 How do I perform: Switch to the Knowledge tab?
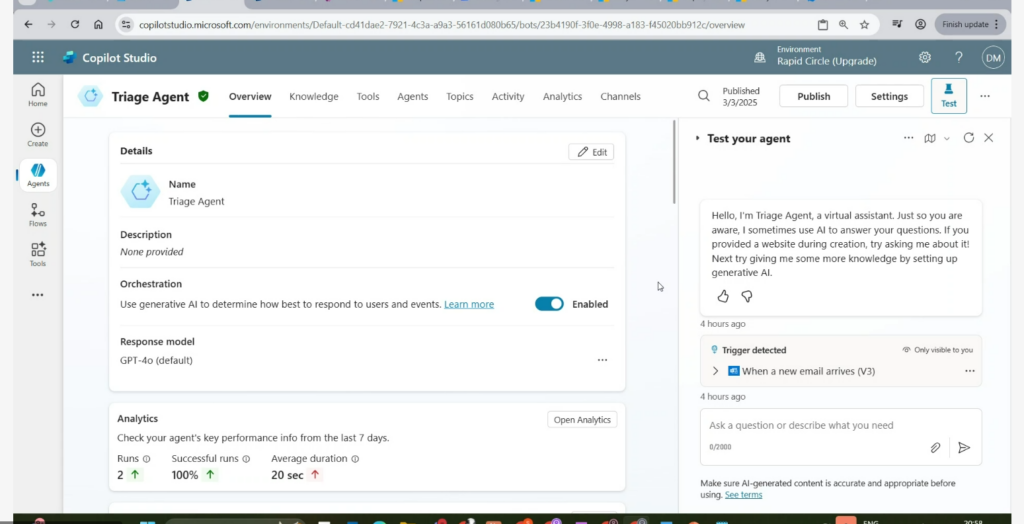pos(313,96)
